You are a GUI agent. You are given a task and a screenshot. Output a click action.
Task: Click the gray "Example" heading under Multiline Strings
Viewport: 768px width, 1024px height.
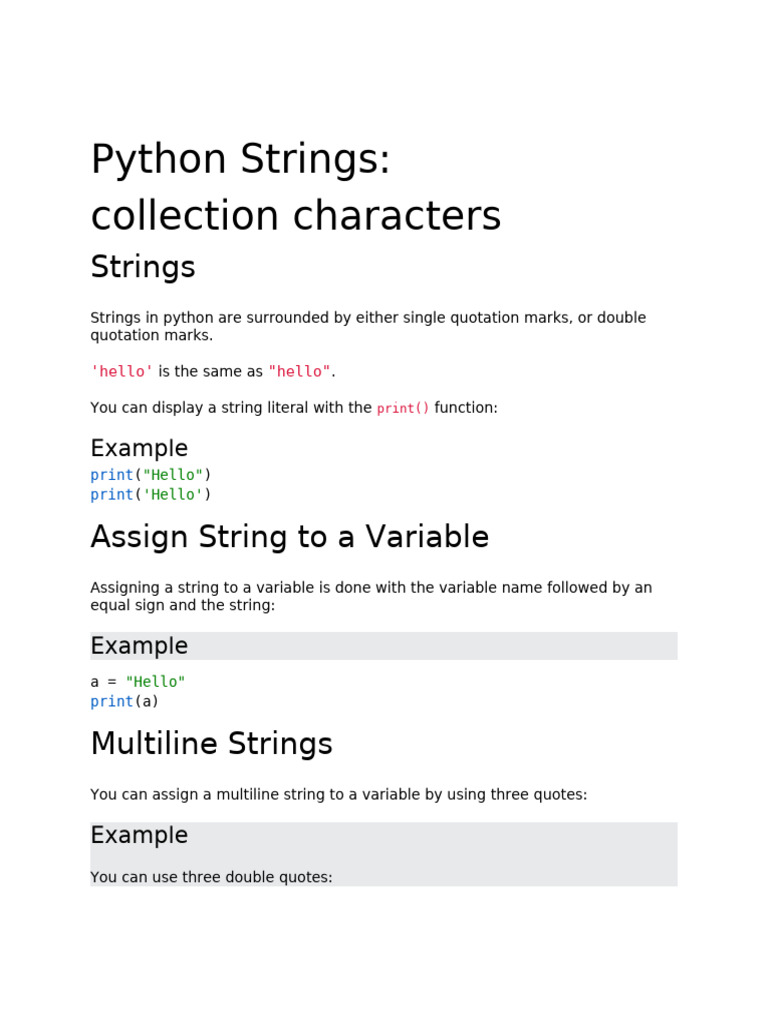click(x=139, y=835)
